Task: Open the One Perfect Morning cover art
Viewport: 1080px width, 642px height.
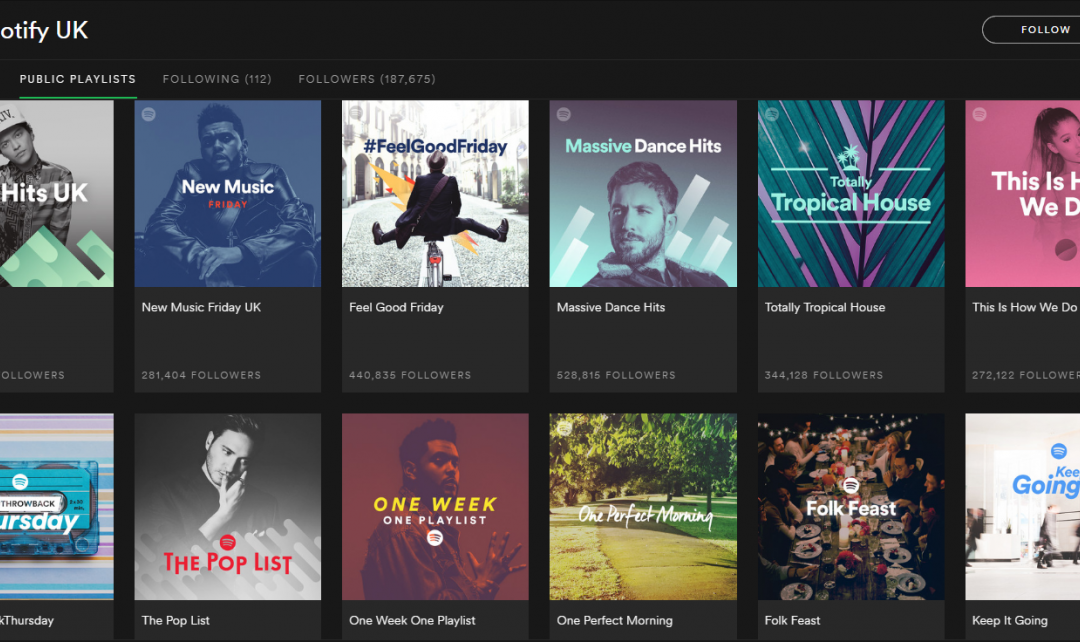Action: tap(643, 506)
